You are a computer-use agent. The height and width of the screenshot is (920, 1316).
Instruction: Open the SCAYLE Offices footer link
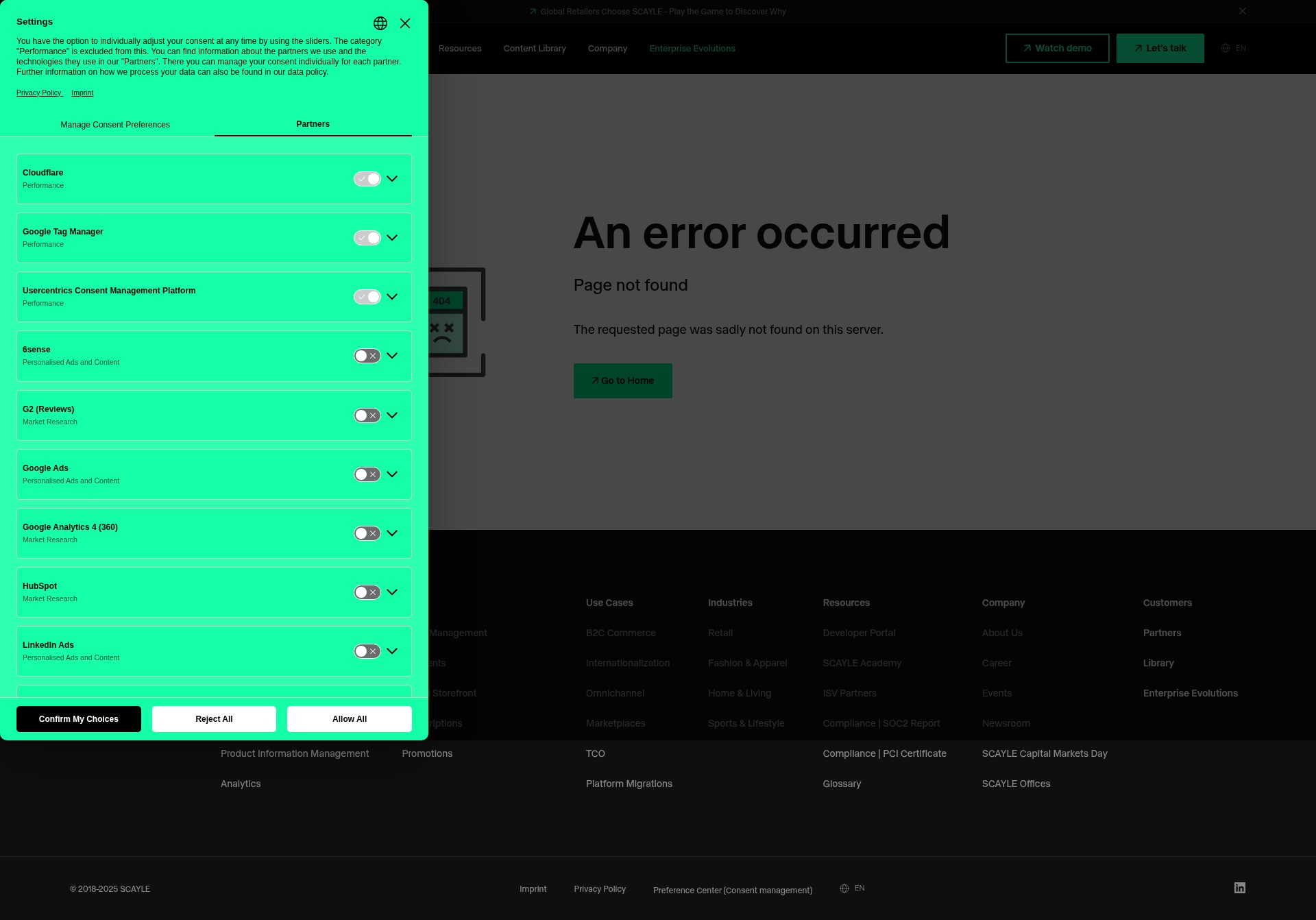1016,784
